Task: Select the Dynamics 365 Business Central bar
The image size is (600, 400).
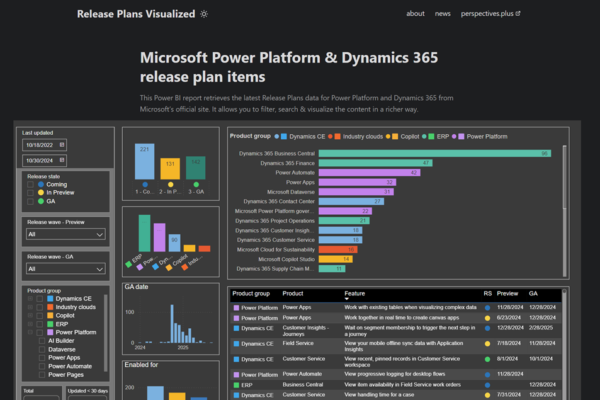Action: [x=435, y=153]
